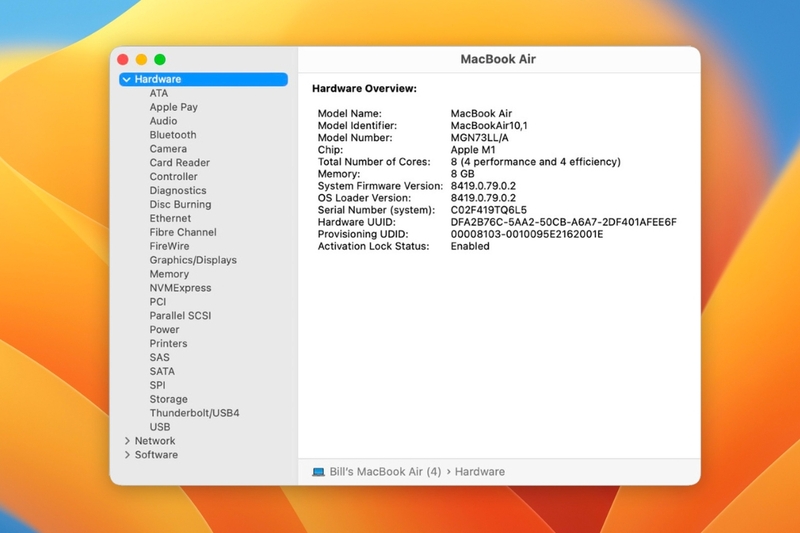The image size is (800, 533).
Task: Select ATA in the sidebar
Action: coord(159,93)
